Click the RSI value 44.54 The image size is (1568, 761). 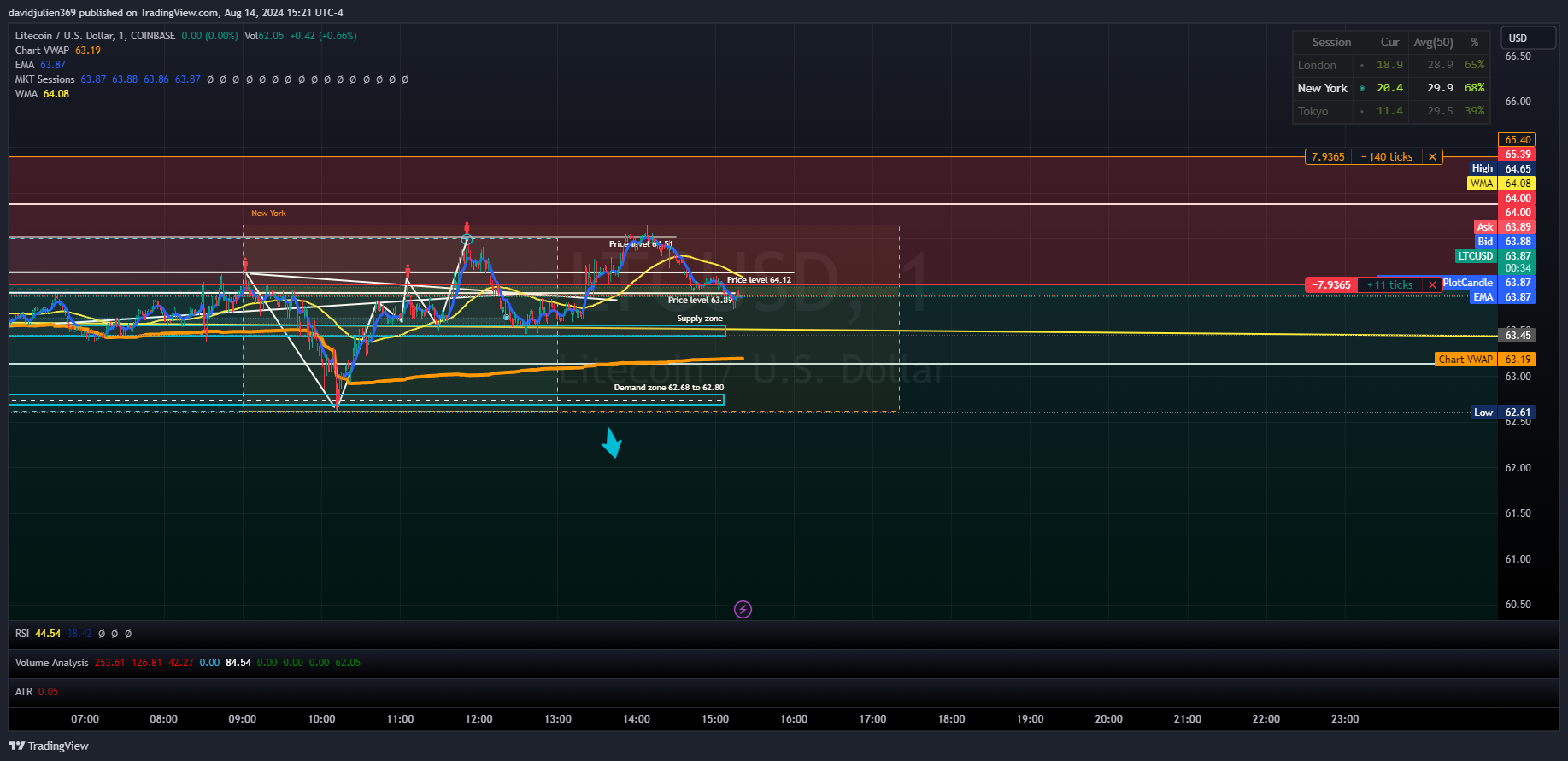click(48, 634)
